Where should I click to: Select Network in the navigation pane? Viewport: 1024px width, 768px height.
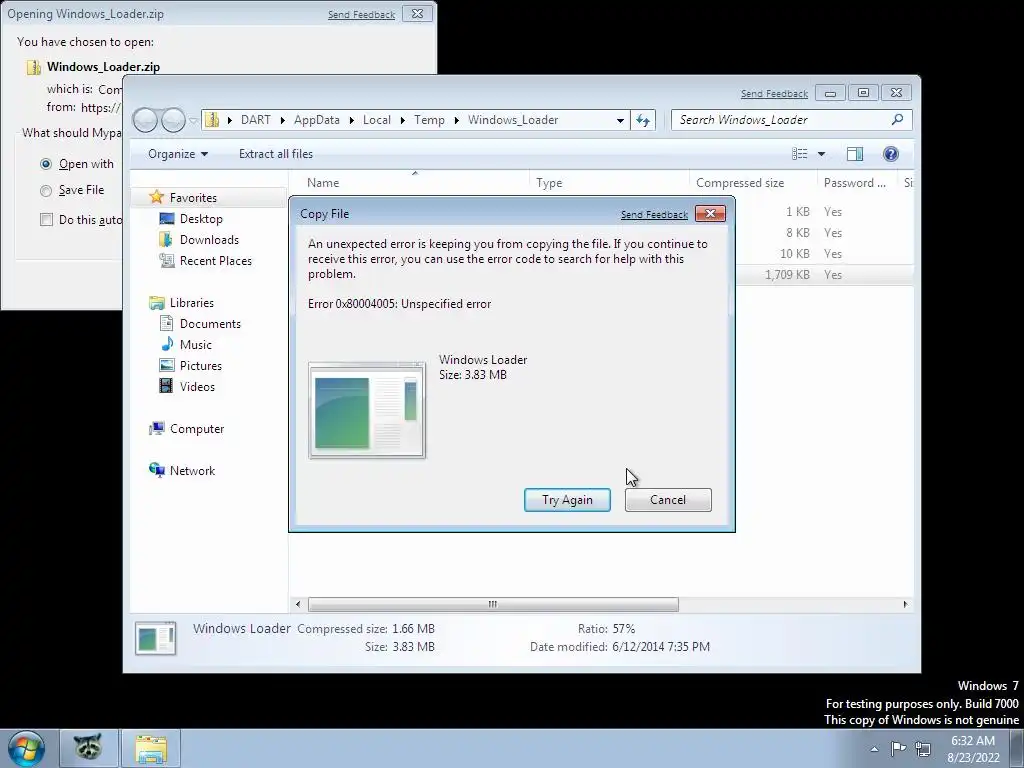pos(192,471)
